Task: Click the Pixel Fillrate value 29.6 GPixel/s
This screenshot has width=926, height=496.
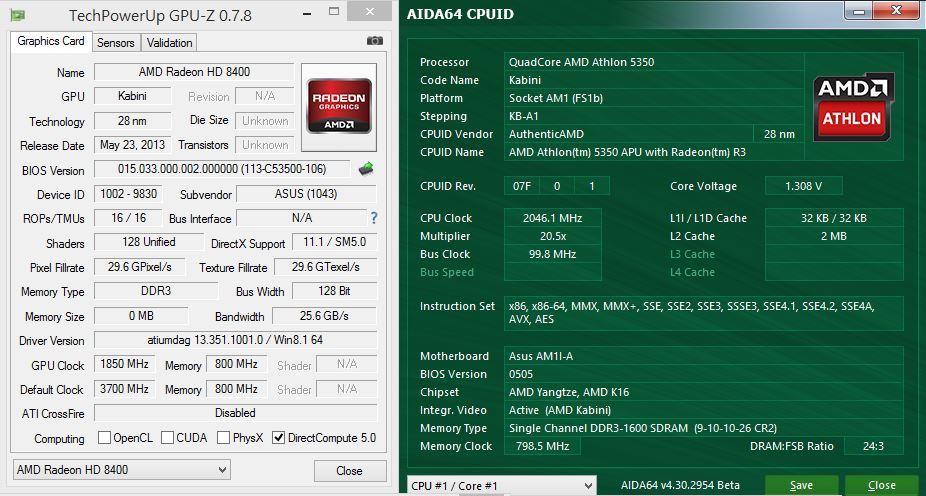Action: click(x=139, y=267)
